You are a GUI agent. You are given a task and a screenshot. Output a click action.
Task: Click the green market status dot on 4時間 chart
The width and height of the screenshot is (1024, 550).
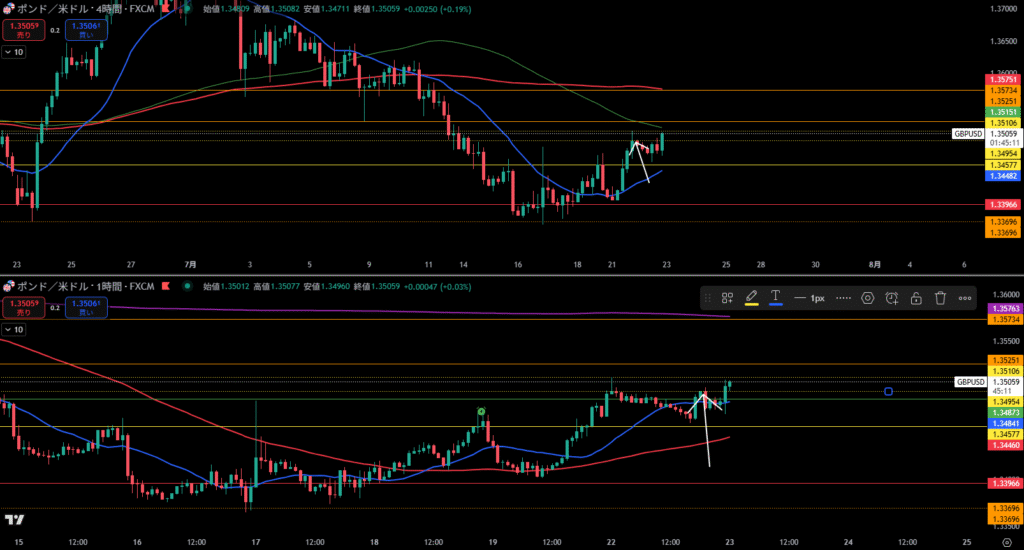pos(187,9)
